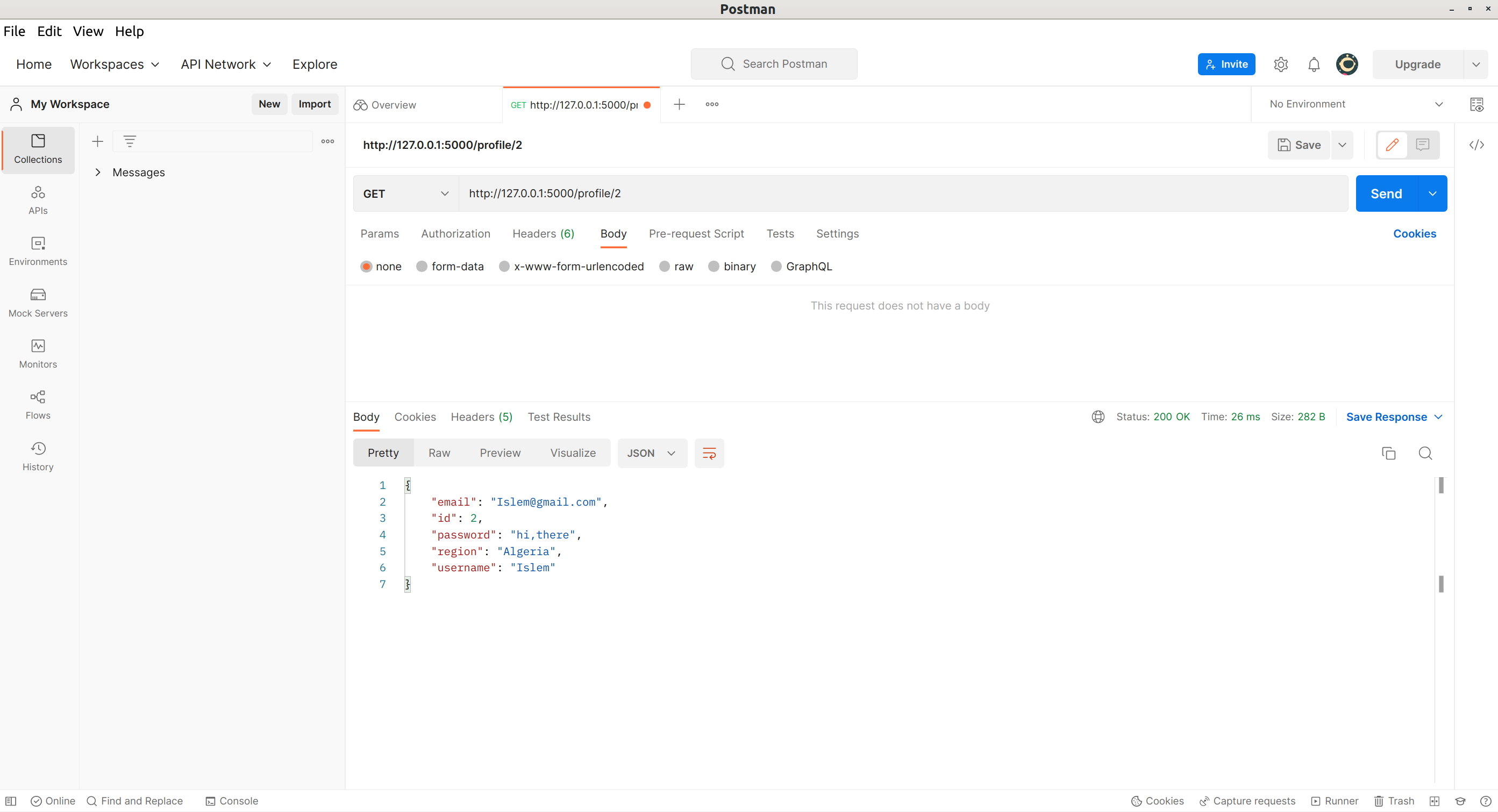1498x812 pixels.
Task: Click the Cookies link
Action: [1414, 234]
